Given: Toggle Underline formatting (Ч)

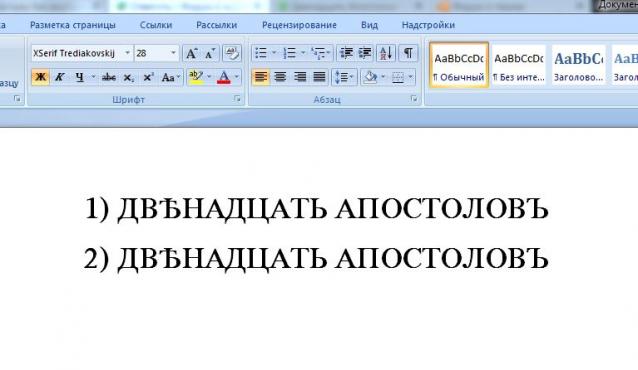Looking at the screenshot, I should point(79,77).
